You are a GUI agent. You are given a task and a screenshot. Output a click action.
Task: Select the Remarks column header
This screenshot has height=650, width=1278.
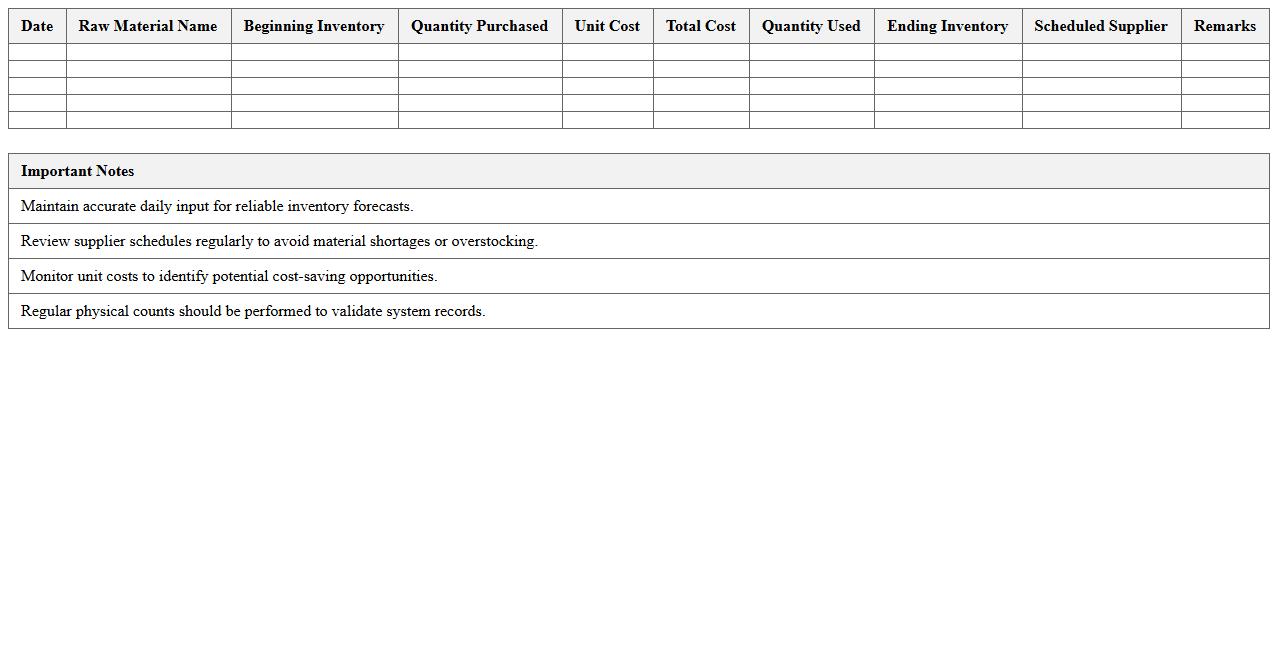coord(1224,26)
